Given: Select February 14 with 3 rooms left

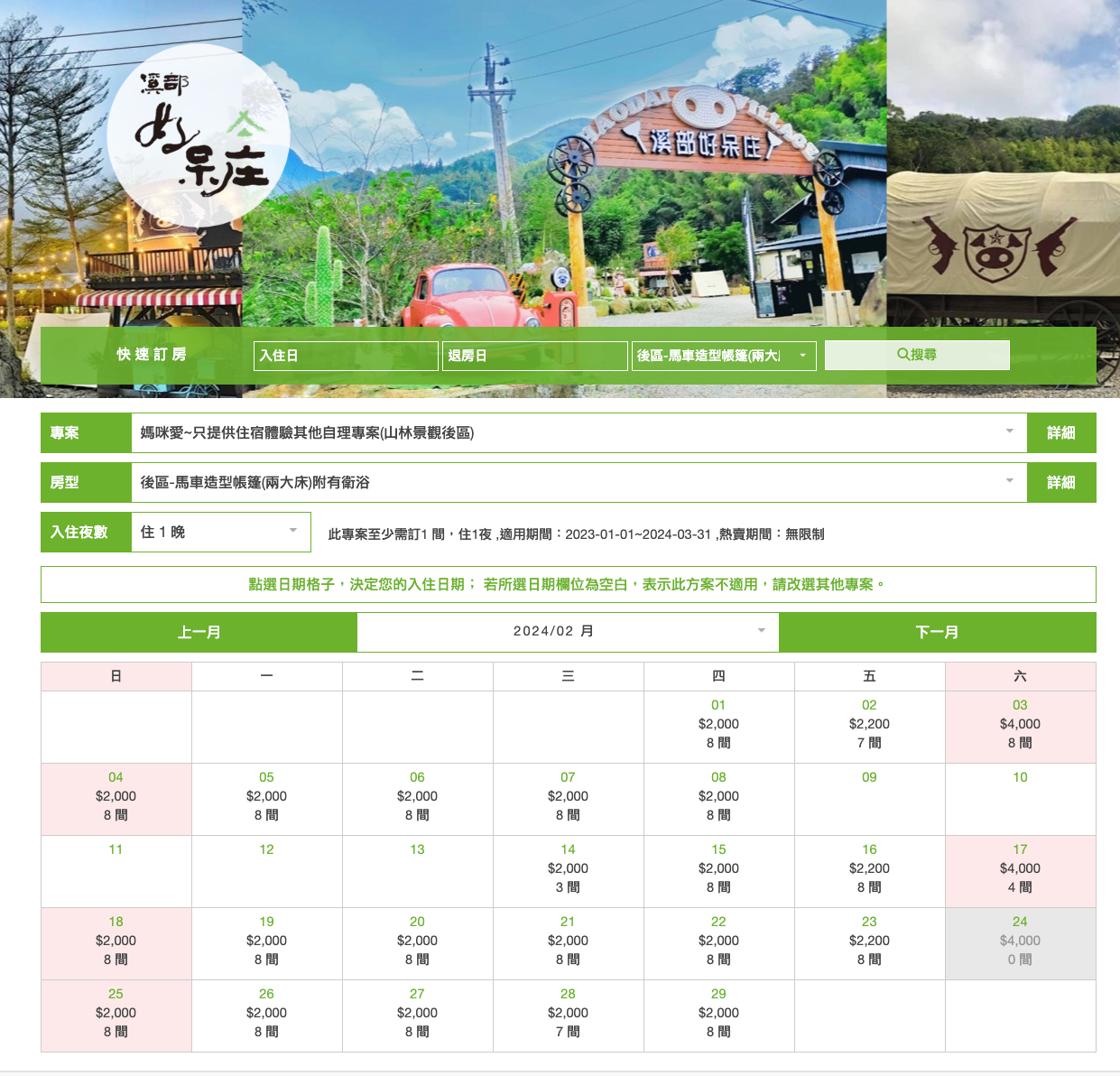Looking at the screenshot, I should (x=568, y=869).
